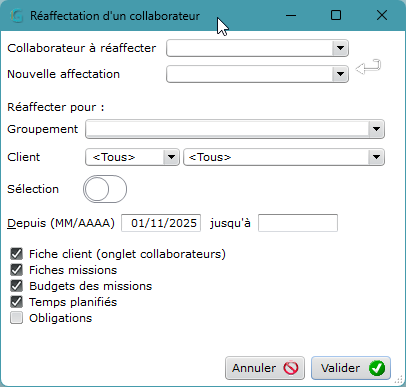The image size is (406, 387).
Task: Enable the Obligations checkbox
Action: [x=16, y=318]
